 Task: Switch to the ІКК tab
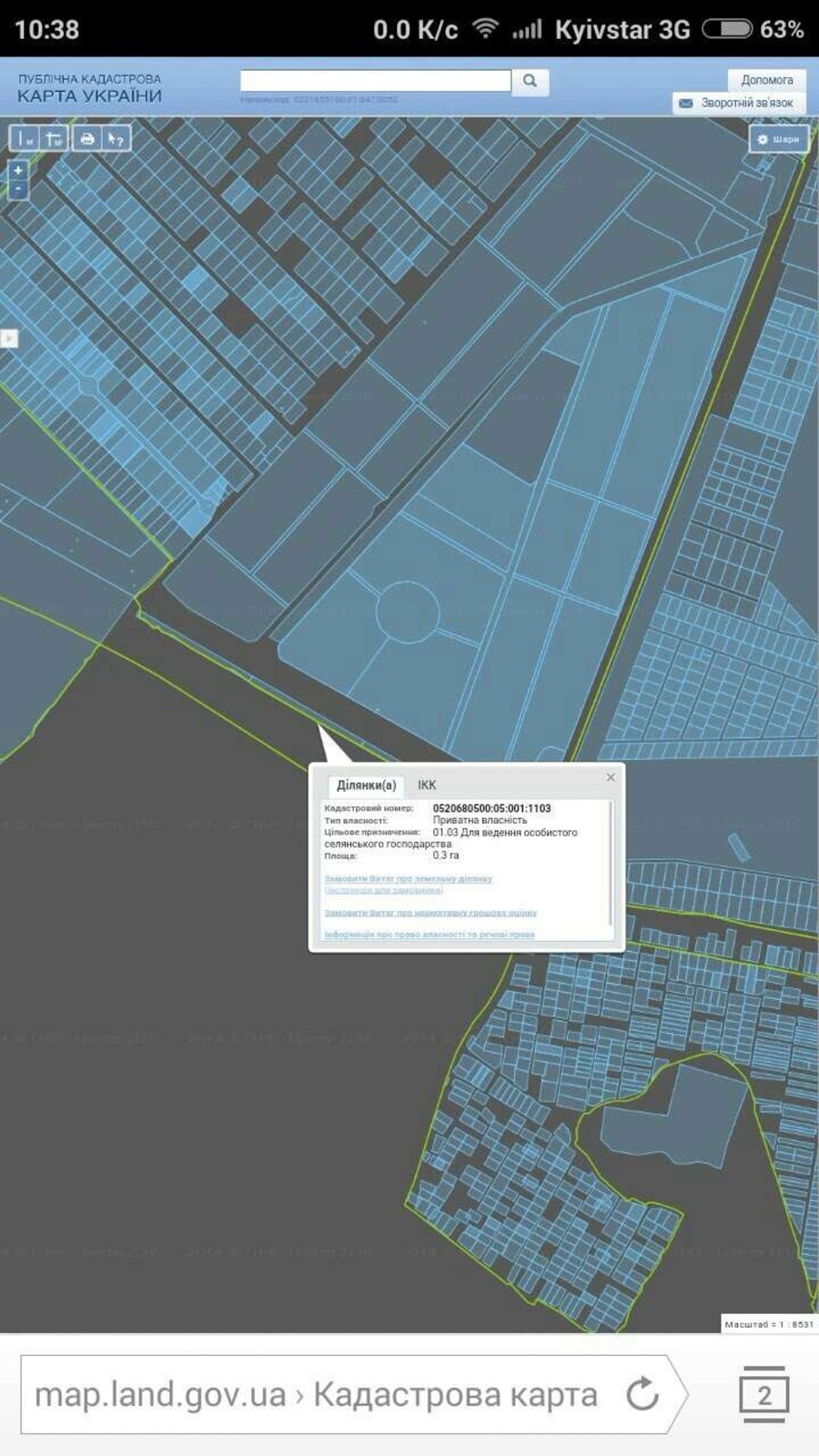point(427,784)
